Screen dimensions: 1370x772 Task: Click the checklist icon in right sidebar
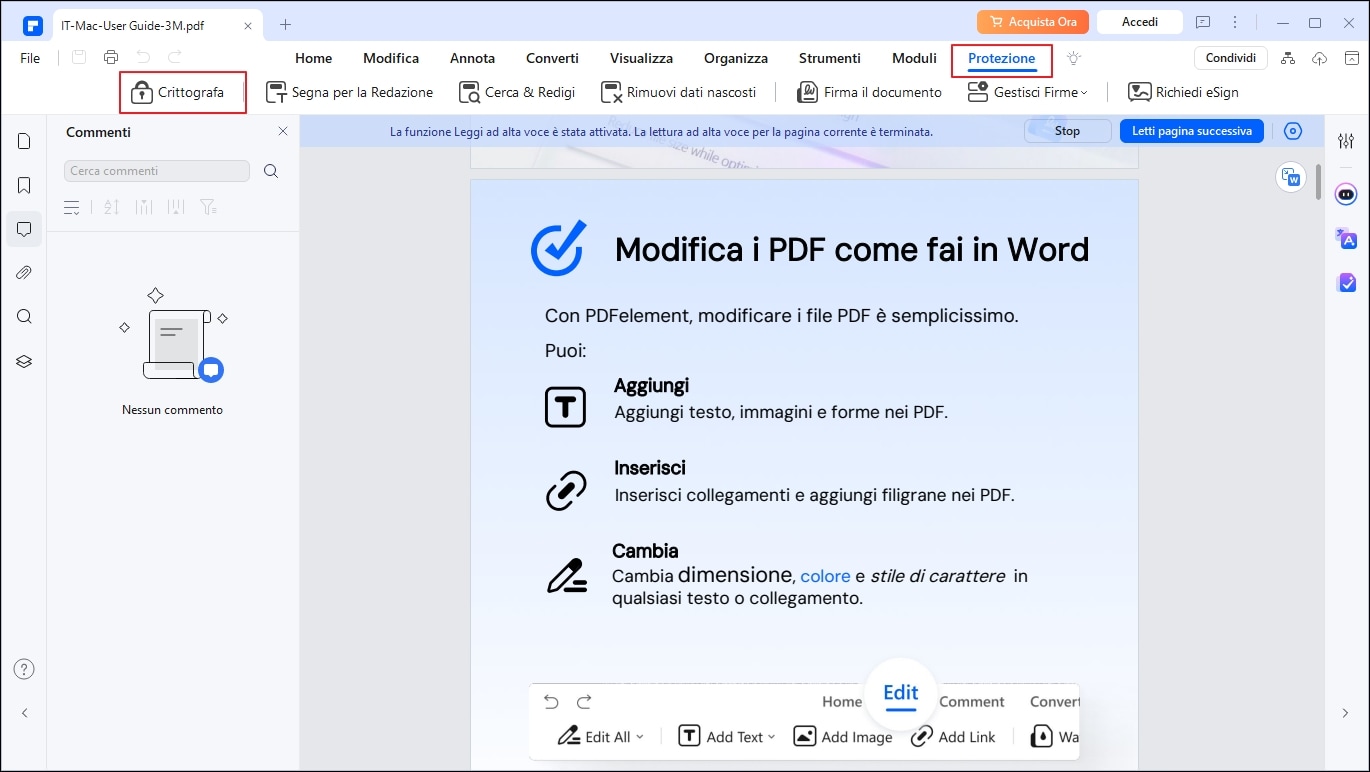tap(1346, 283)
